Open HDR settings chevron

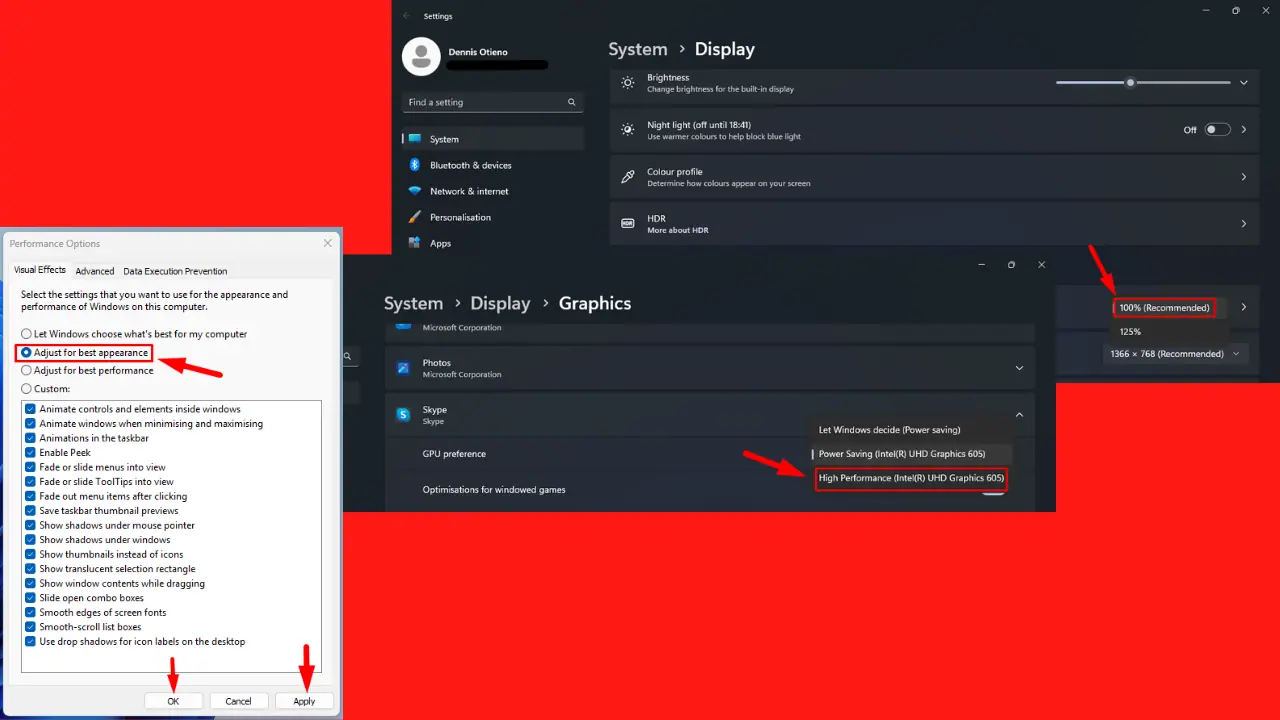point(1244,224)
